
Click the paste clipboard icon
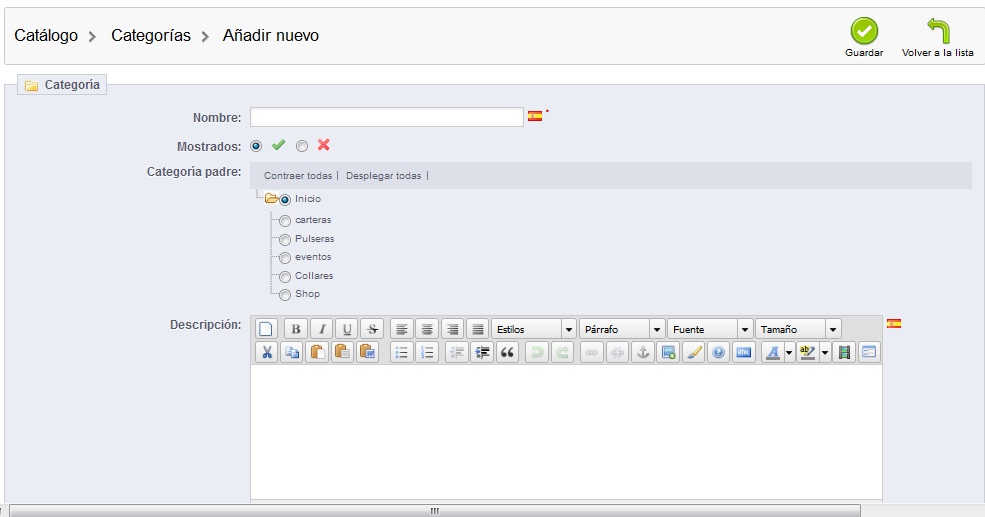317,352
